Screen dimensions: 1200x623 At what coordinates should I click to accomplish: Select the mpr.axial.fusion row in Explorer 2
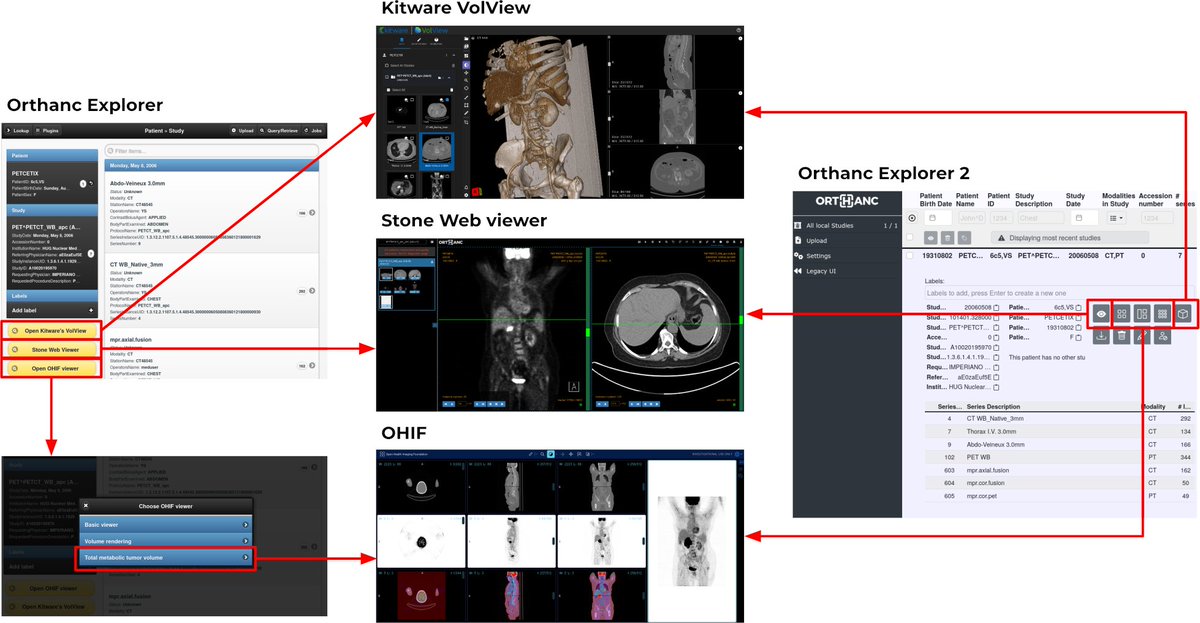point(1058,469)
